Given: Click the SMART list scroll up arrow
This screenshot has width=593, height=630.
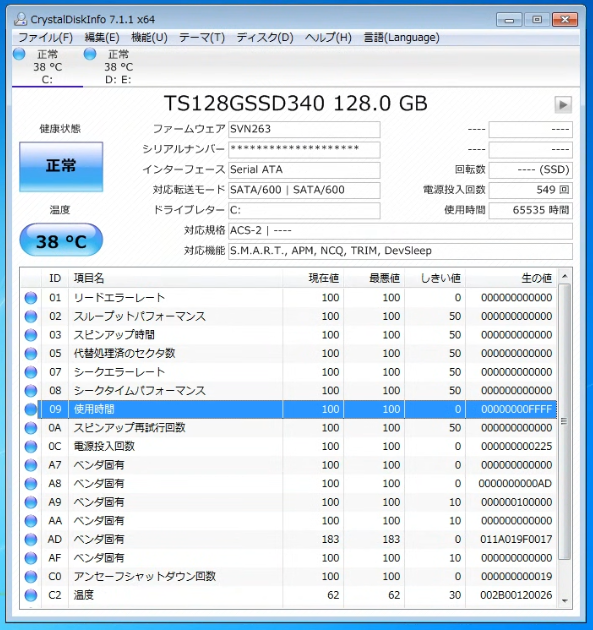Looking at the screenshot, I should (564, 276).
